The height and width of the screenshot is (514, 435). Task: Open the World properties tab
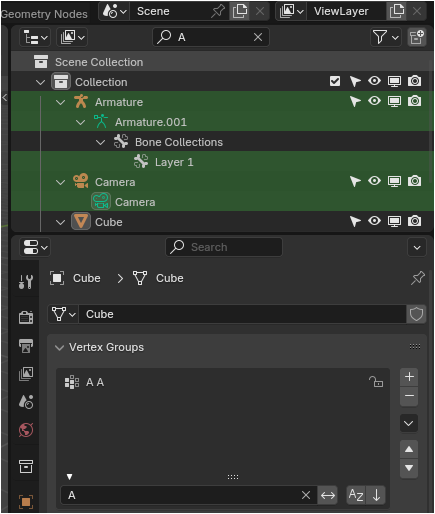(26, 430)
